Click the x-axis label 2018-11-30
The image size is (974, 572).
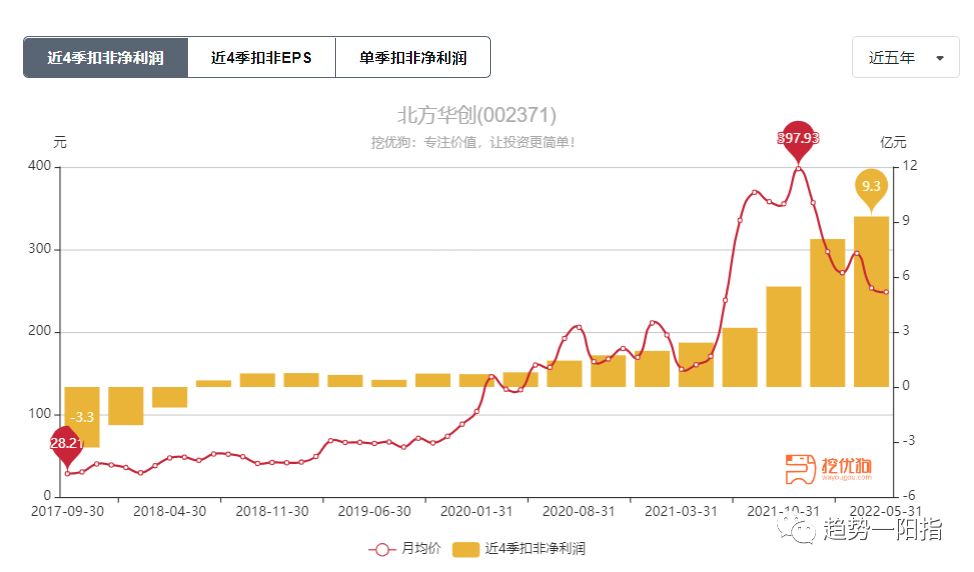click(x=272, y=511)
